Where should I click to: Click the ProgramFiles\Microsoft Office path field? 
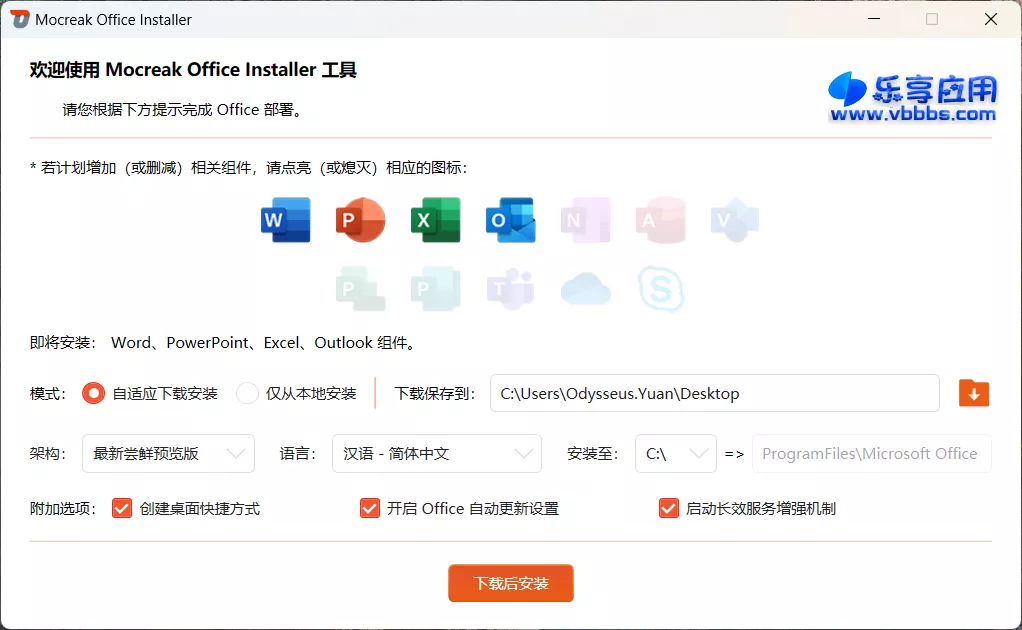871,453
